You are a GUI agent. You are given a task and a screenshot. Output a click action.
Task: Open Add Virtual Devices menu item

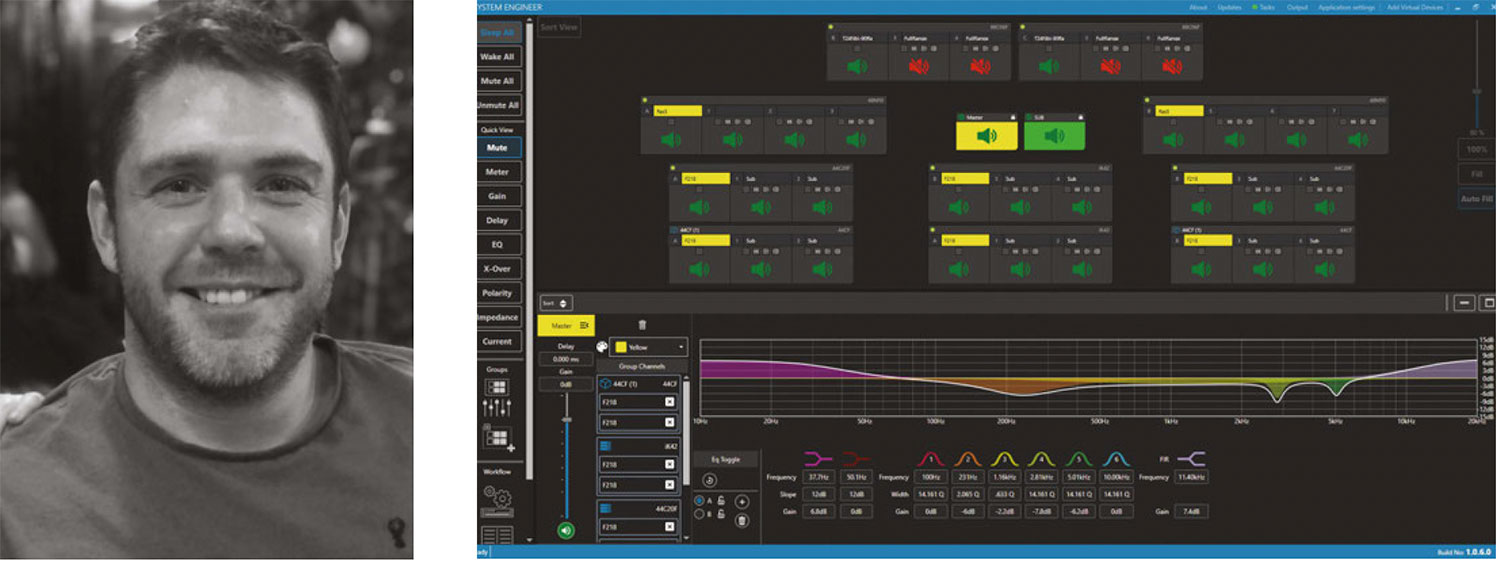click(x=1414, y=7)
